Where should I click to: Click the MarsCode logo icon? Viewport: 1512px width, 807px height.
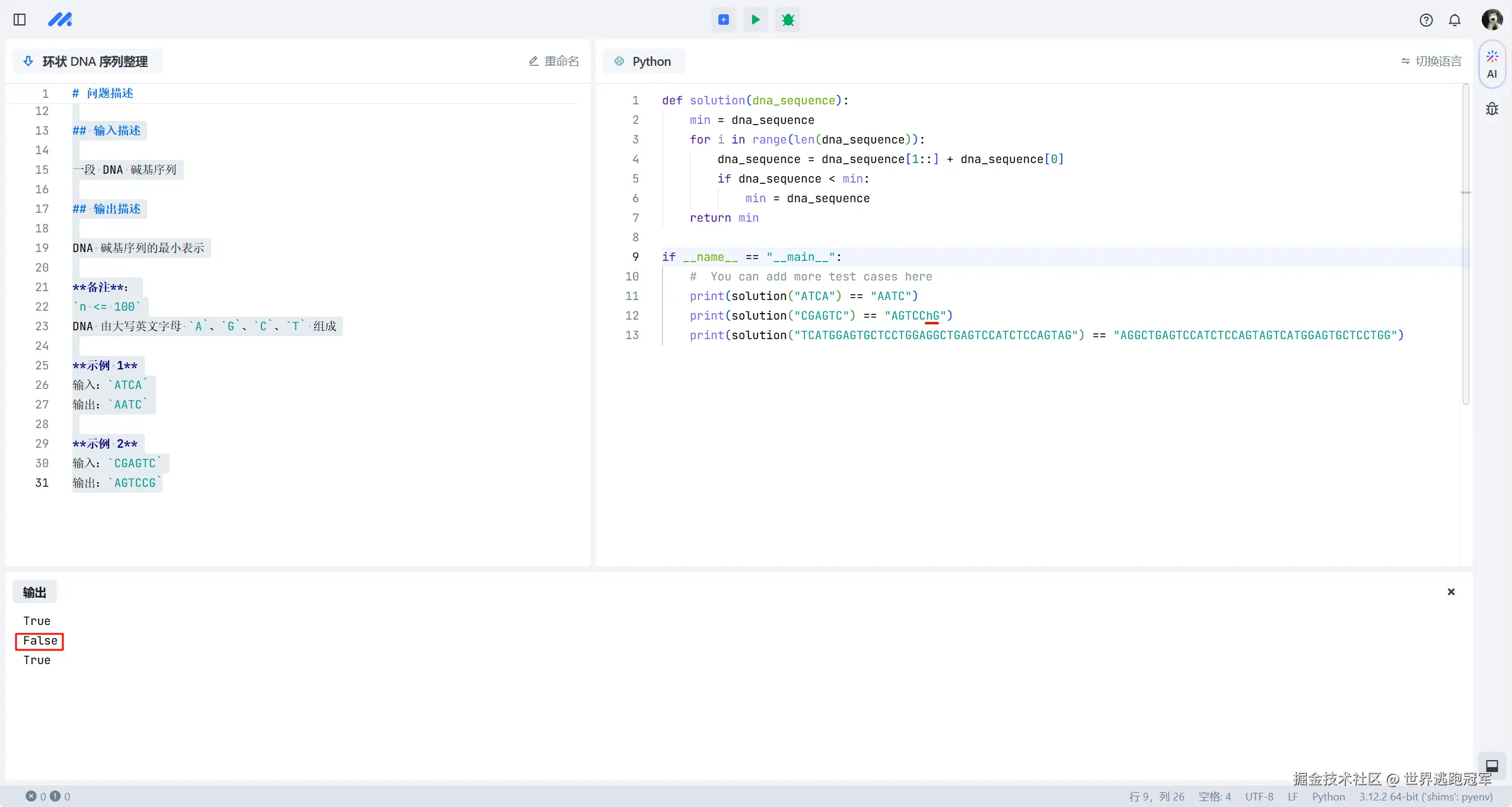[60, 20]
